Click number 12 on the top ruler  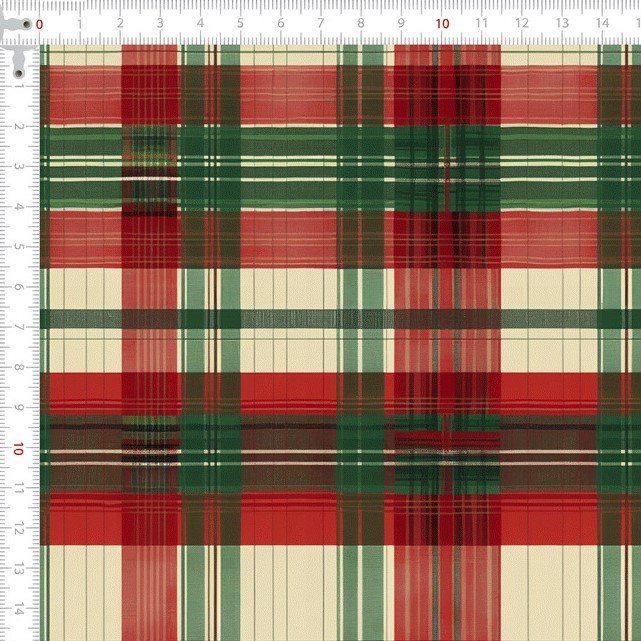[521, 24]
